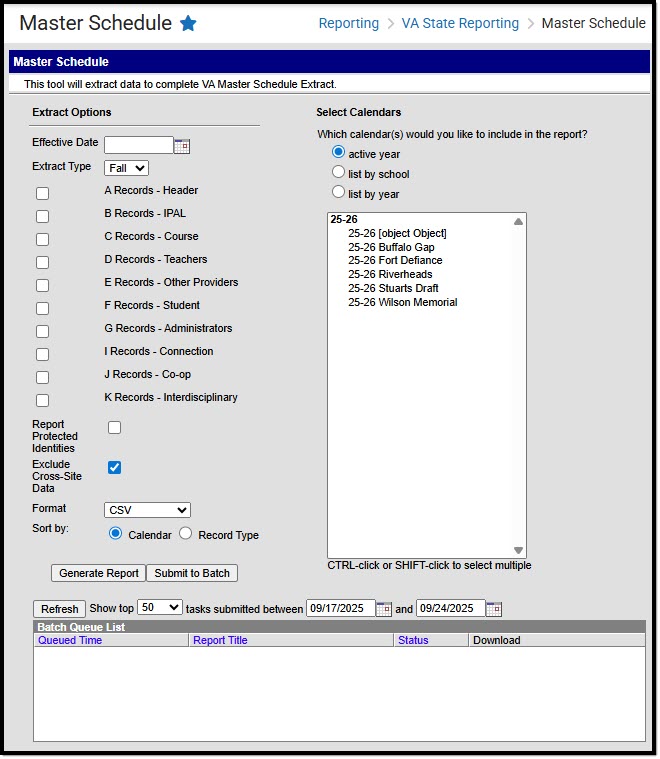Select the 25-26 year group header
This screenshot has width=660, height=759.
pyautogui.click(x=344, y=219)
